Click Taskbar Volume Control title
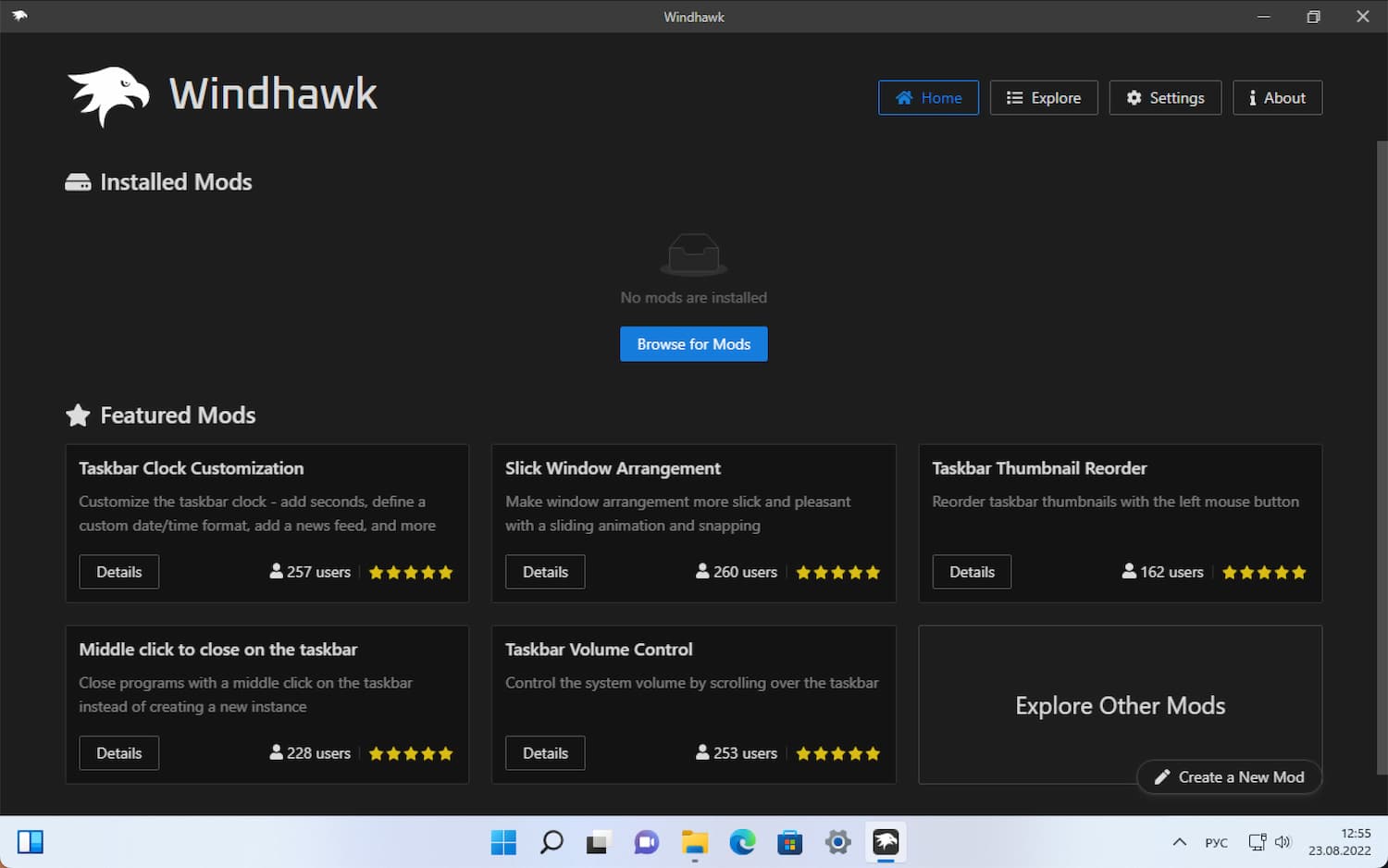 [599, 650]
